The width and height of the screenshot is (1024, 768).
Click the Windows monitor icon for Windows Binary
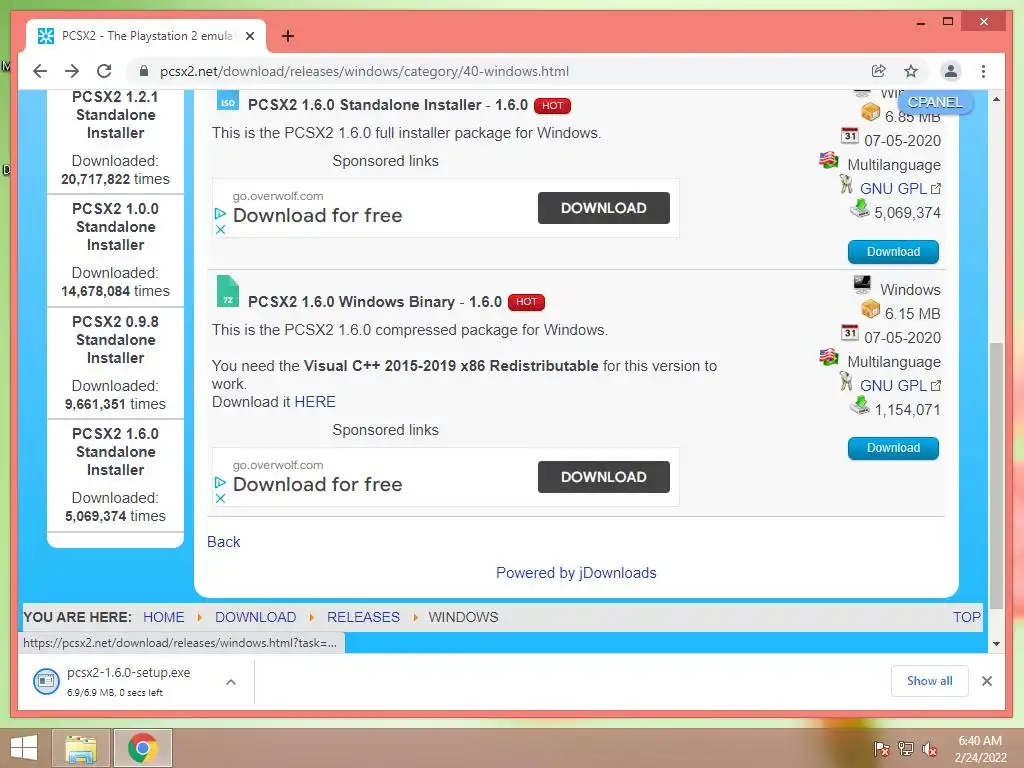862,284
